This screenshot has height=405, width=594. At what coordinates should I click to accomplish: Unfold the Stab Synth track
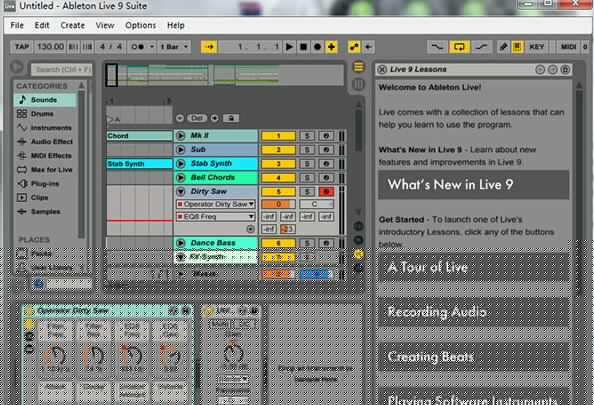point(181,164)
